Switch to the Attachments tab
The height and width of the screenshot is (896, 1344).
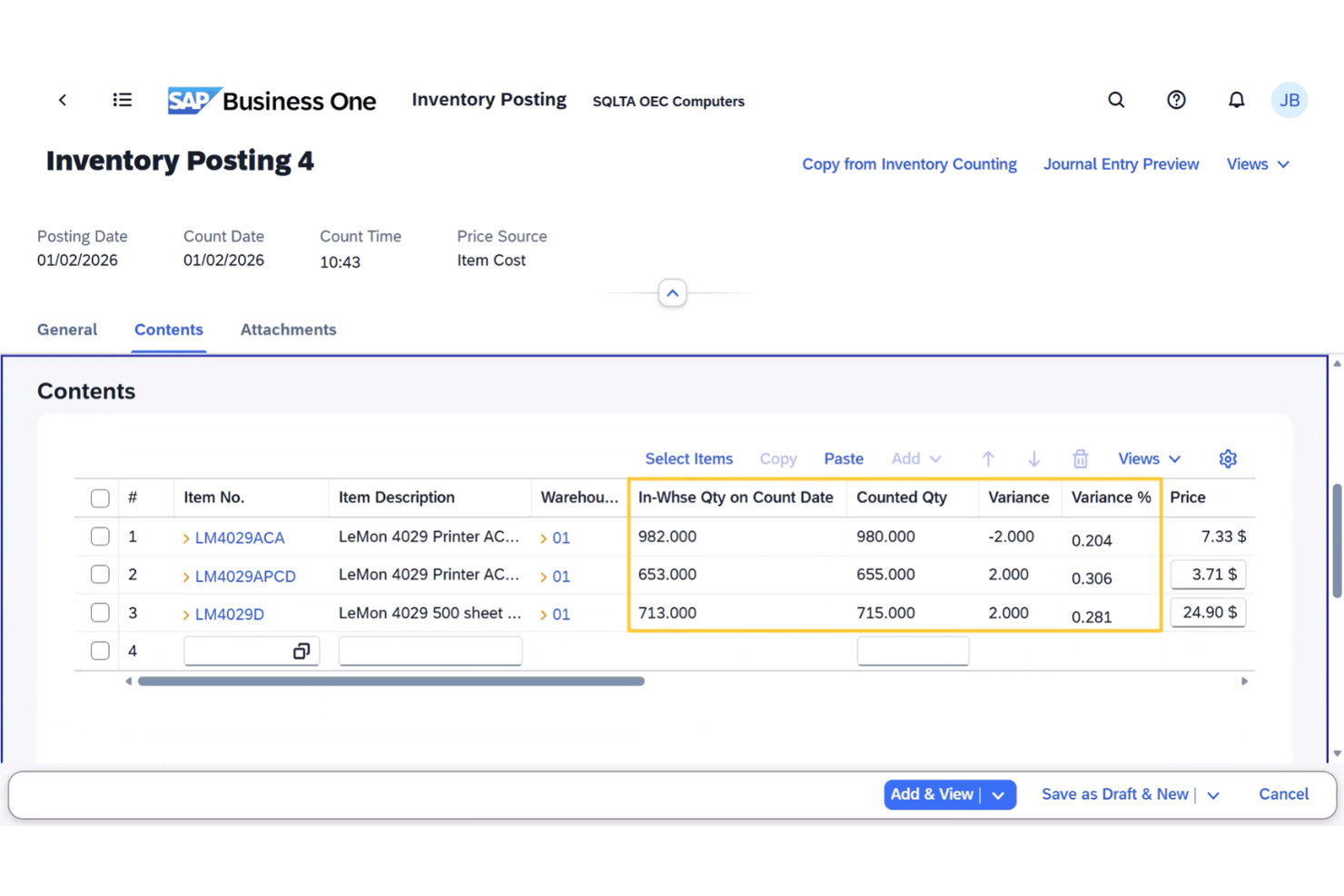tap(288, 330)
